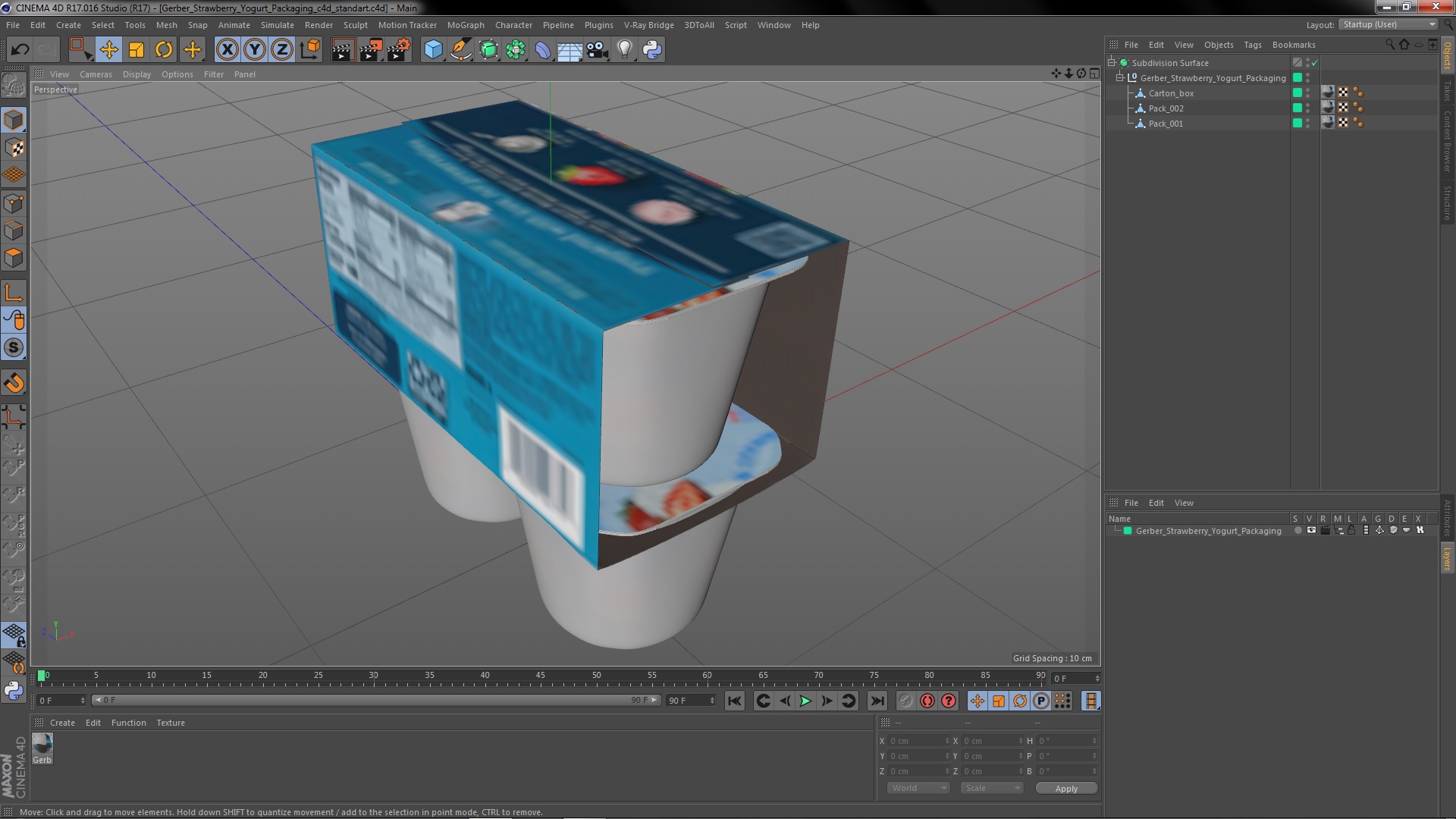Toggle Z axis lock
Viewport: 1456px width, 819px height.
click(282, 50)
